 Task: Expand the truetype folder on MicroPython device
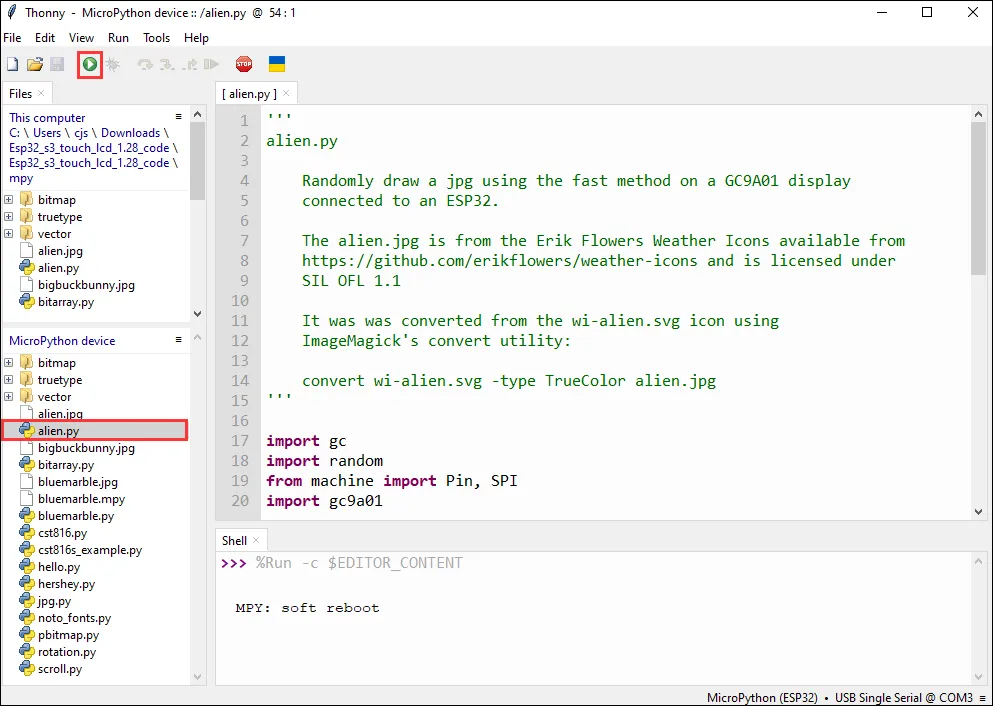9,380
